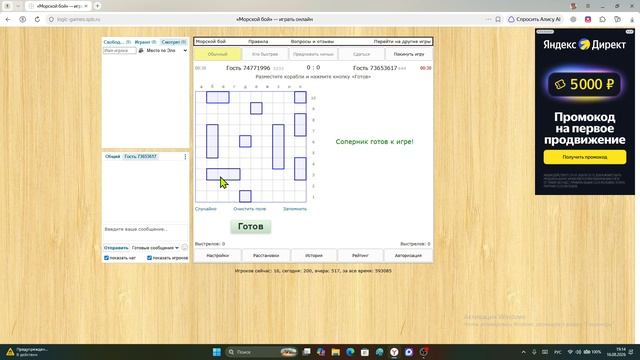Open Yandex Browser taskbar icon

coord(394,352)
